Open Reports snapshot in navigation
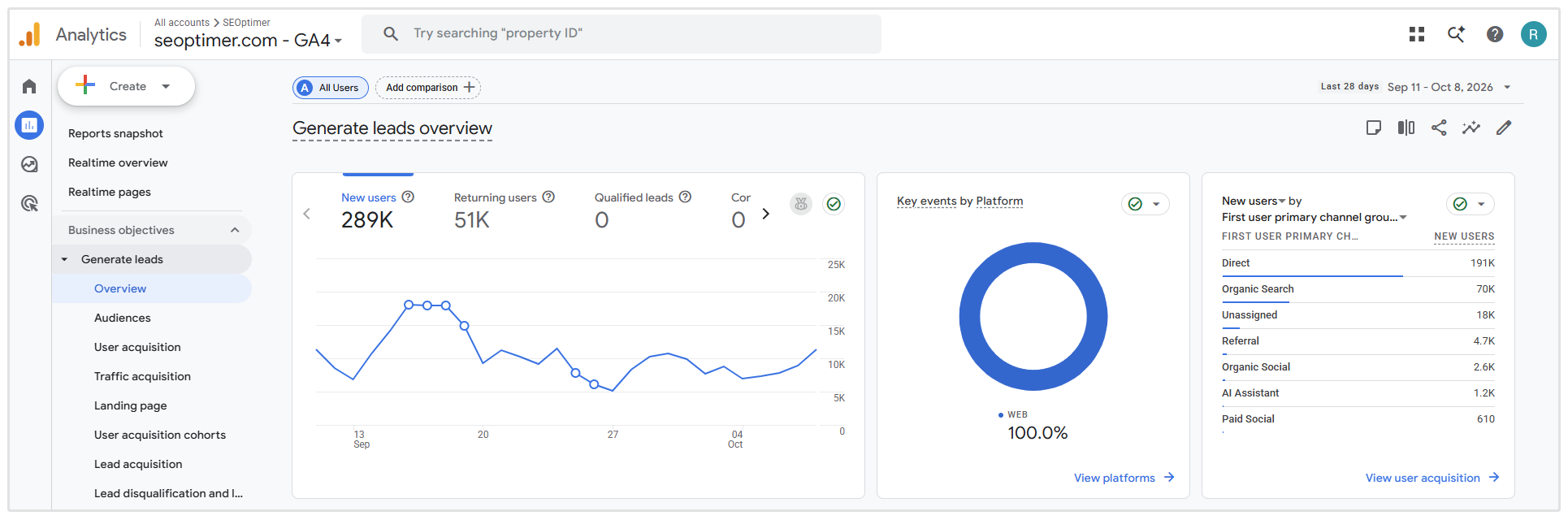The width and height of the screenshot is (1568, 520). (x=115, y=133)
